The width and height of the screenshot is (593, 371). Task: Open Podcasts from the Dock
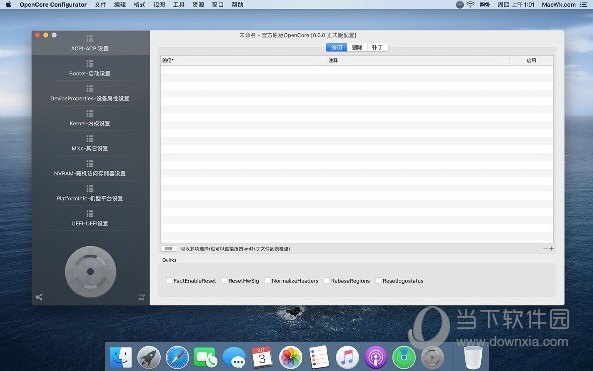pos(376,357)
